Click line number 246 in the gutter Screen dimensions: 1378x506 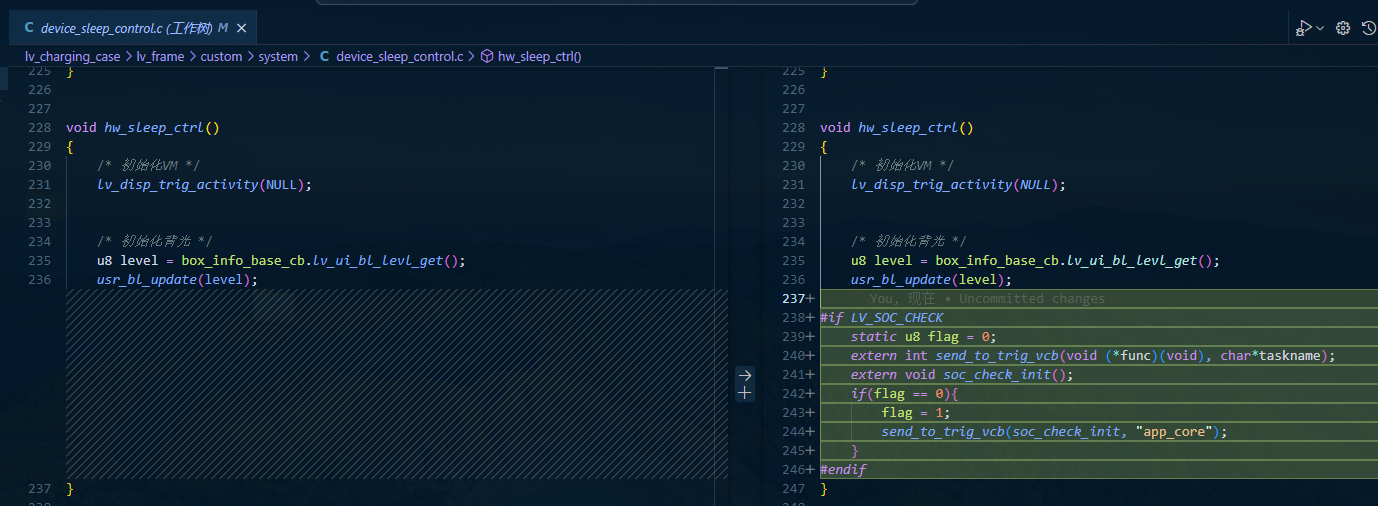pos(792,470)
